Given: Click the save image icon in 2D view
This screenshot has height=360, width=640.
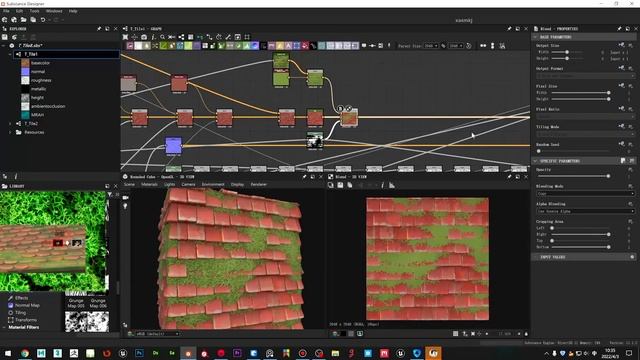Looking at the screenshot, I should pos(340,185).
